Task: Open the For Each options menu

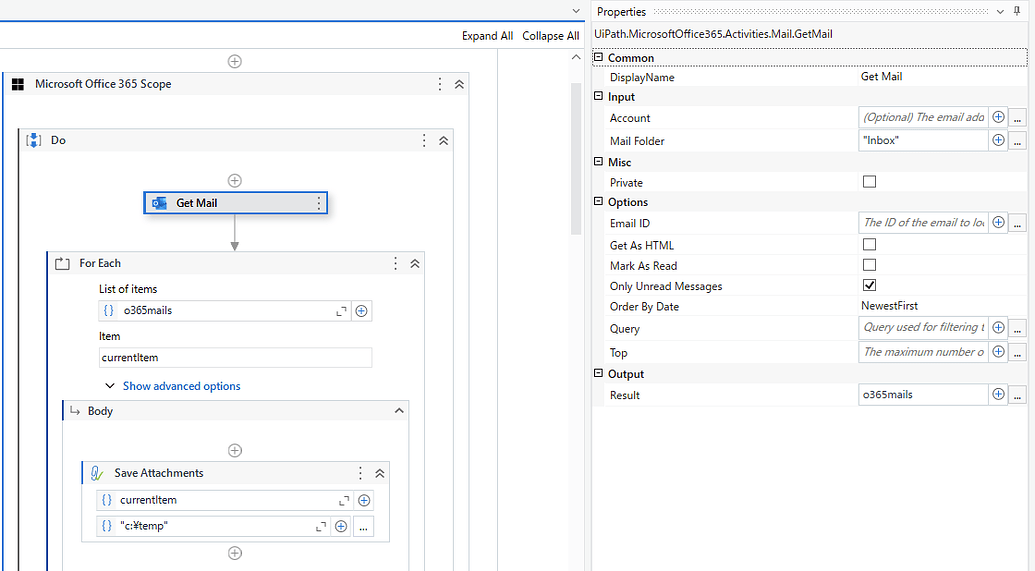Action: (395, 263)
